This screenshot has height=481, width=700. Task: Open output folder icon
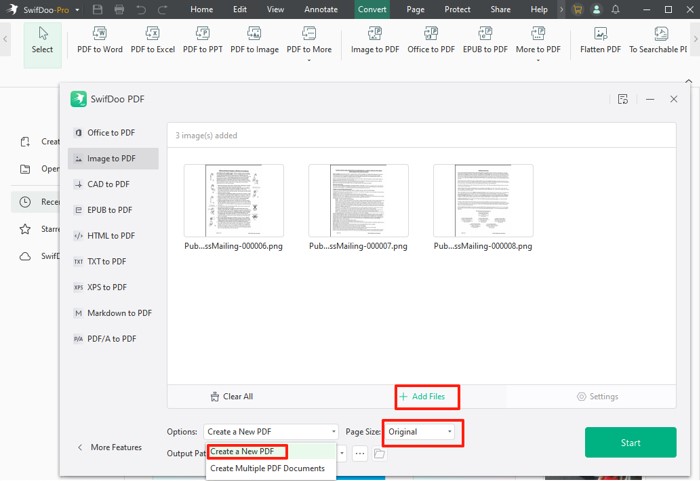[379, 453]
